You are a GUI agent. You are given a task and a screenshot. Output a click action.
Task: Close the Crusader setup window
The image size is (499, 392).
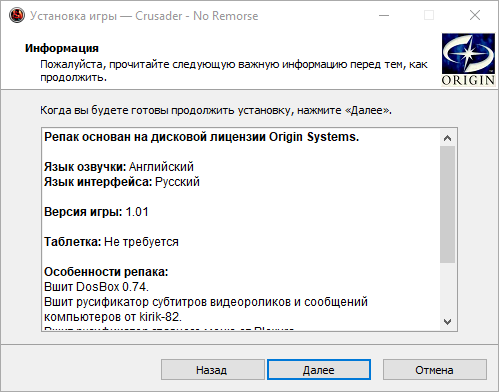coord(475,15)
